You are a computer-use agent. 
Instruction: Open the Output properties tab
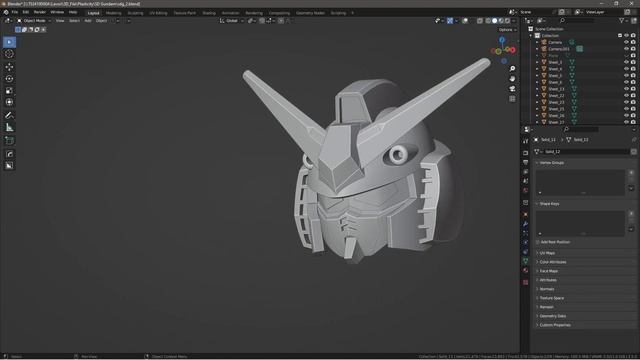[x=525, y=162]
